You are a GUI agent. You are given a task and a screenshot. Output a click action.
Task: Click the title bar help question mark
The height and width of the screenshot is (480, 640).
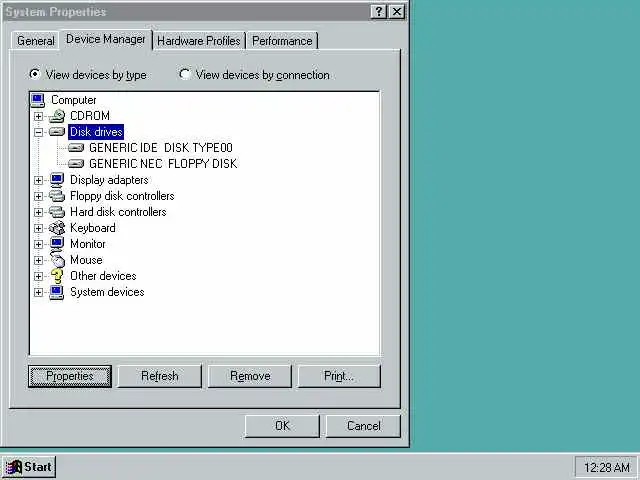pos(378,11)
